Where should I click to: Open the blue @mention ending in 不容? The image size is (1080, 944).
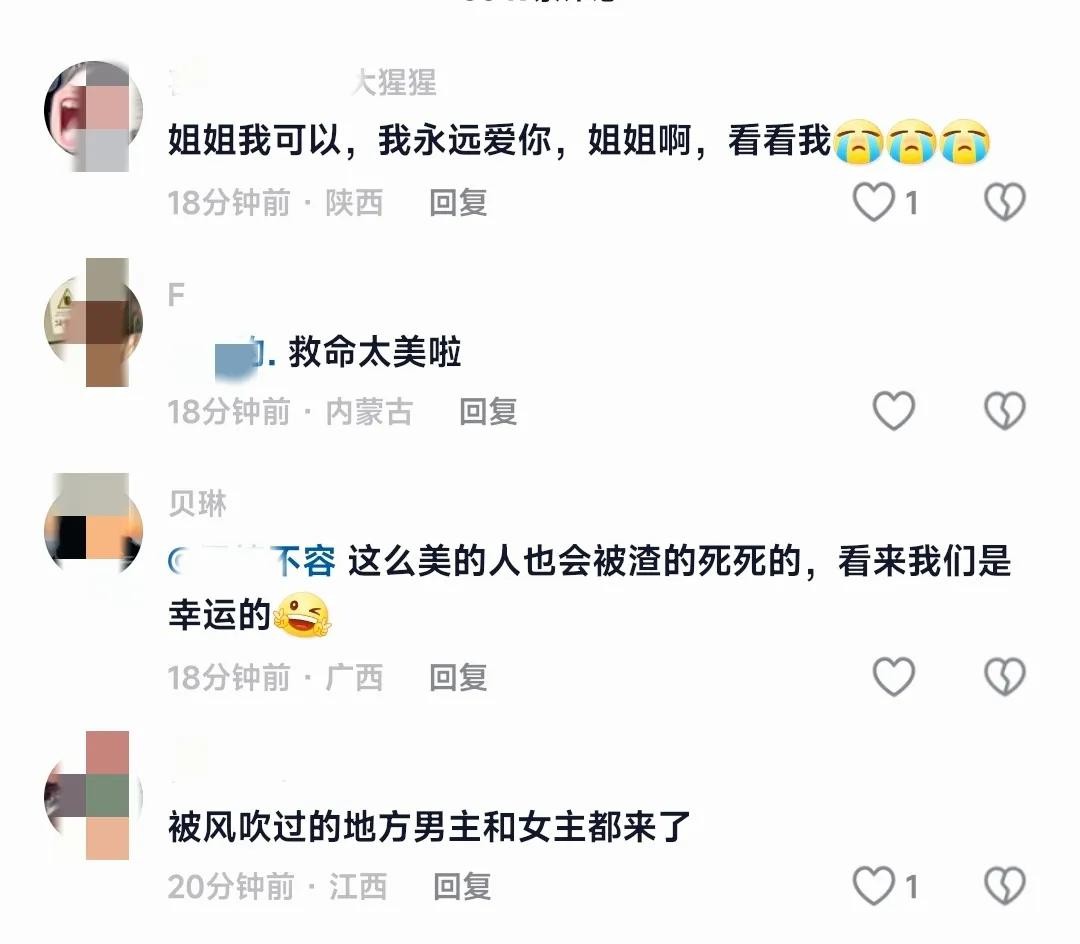coord(252,561)
